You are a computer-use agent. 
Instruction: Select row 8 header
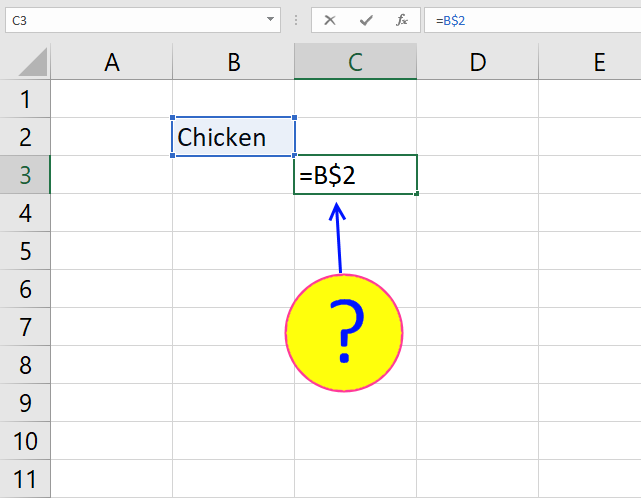(25, 365)
